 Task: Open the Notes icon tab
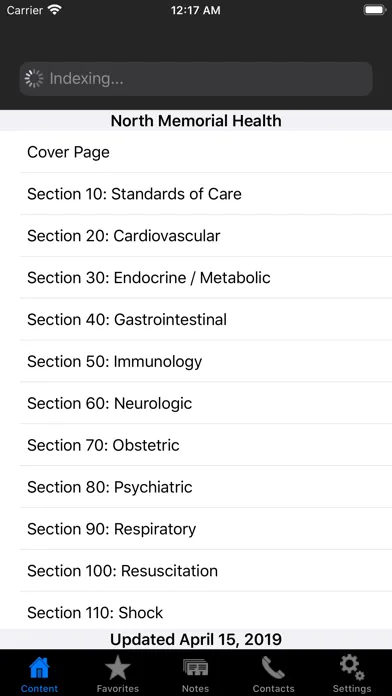(x=195, y=668)
